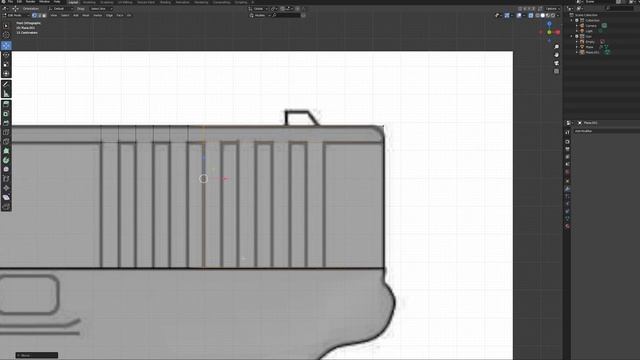Collapse the Gun collection
Image resolution: width=640 pixels, height=360 pixels.
(572, 36)
